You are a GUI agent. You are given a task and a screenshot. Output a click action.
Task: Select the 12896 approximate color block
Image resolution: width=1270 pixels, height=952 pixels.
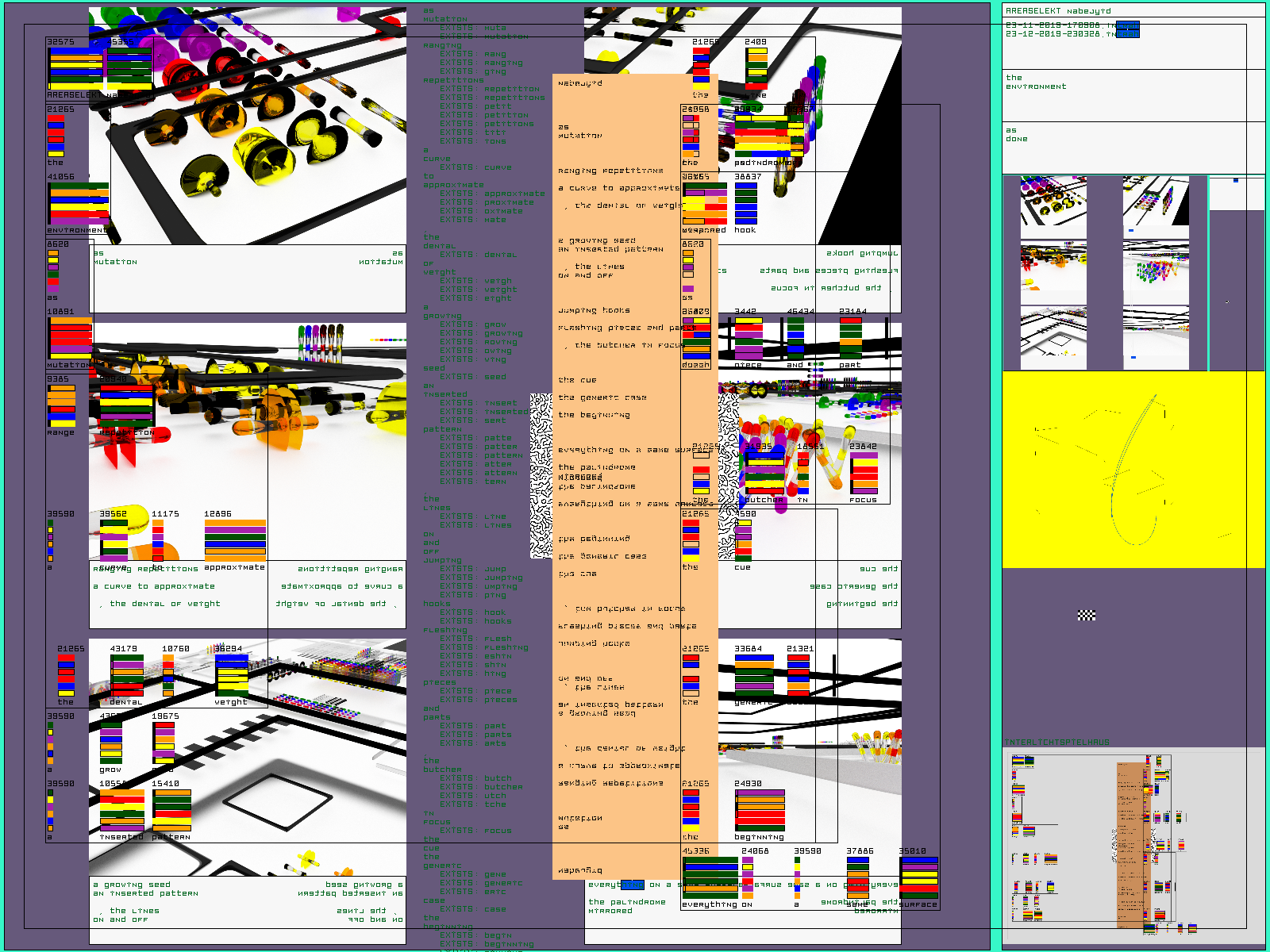pos(235,541)
